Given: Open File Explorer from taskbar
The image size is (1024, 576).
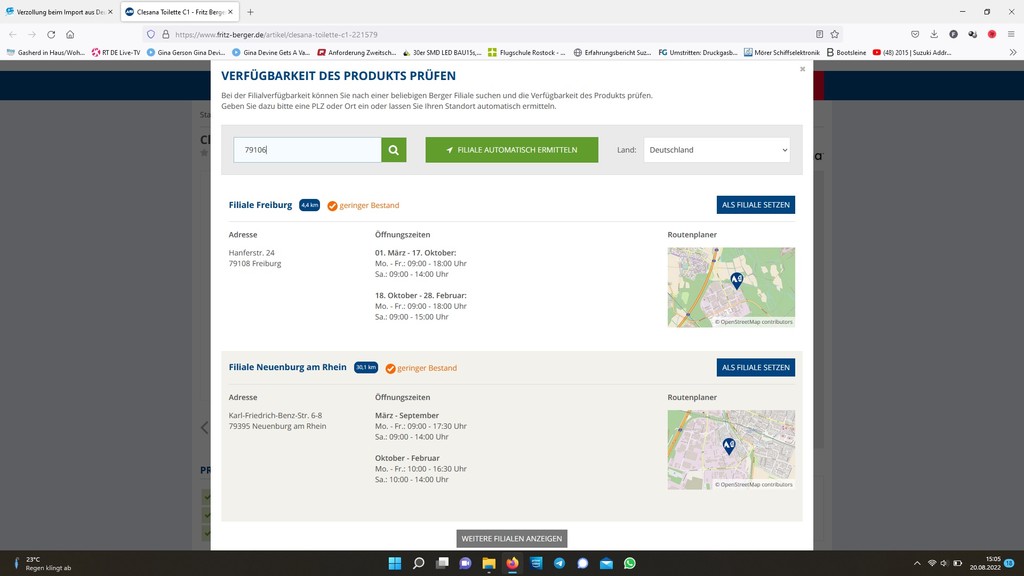Looking at the screenshot, I should click(488, 563).
